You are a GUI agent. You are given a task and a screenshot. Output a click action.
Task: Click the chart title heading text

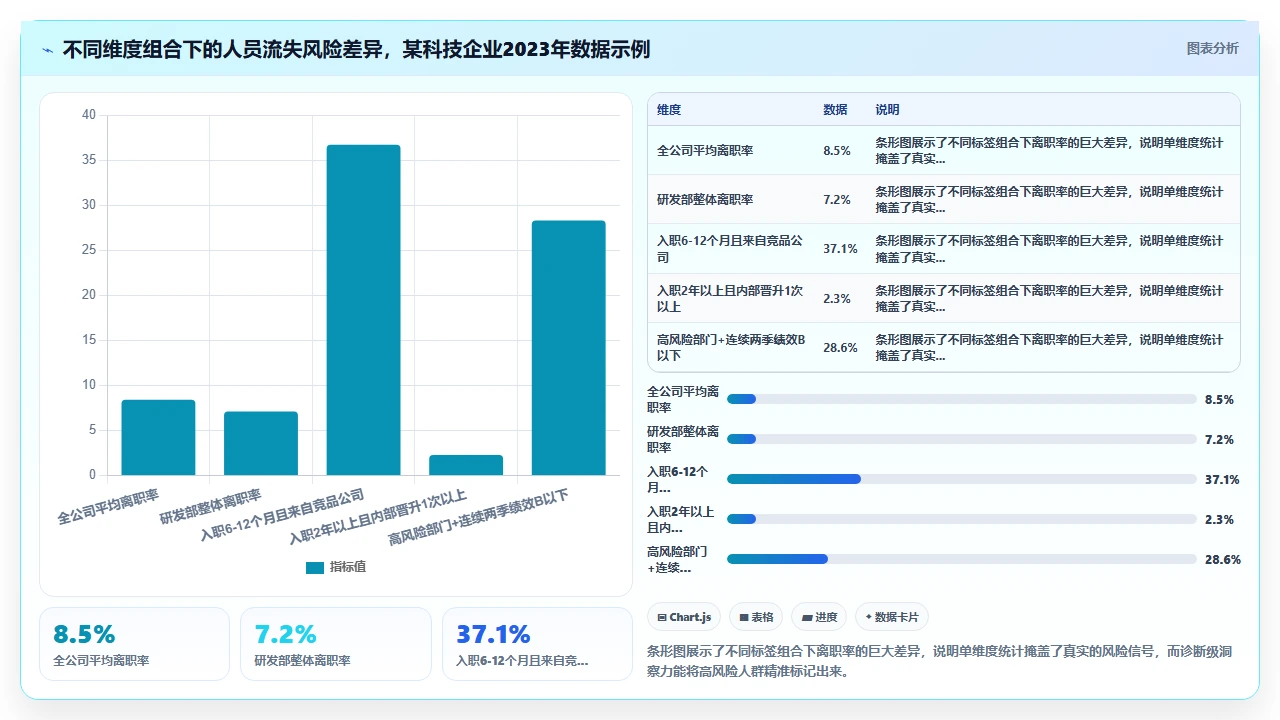(357, 50)
